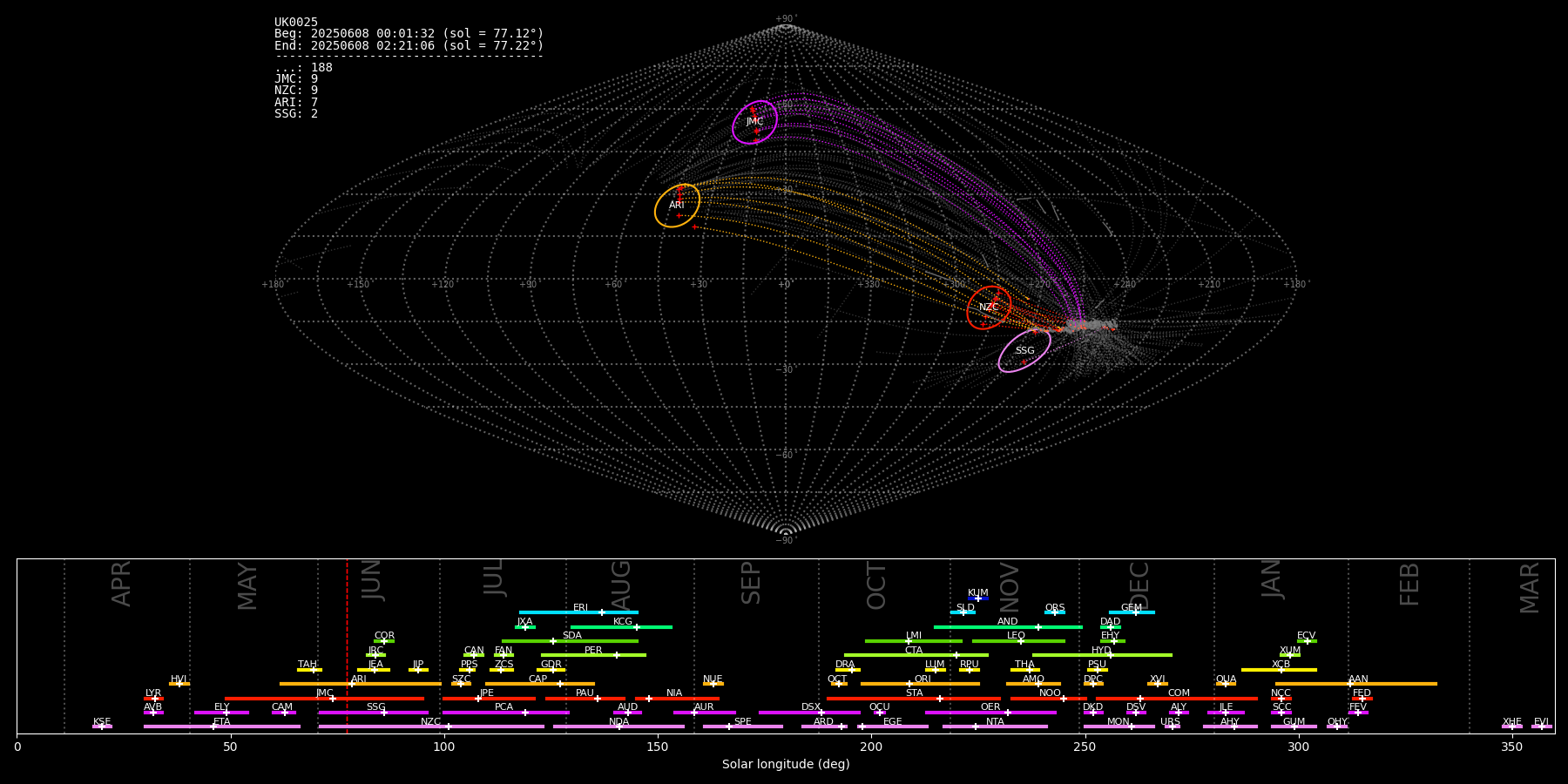This screenshot has height=784, width=1568.
Task: Click the PCA shower bar in the timeline
Action: 505,713
